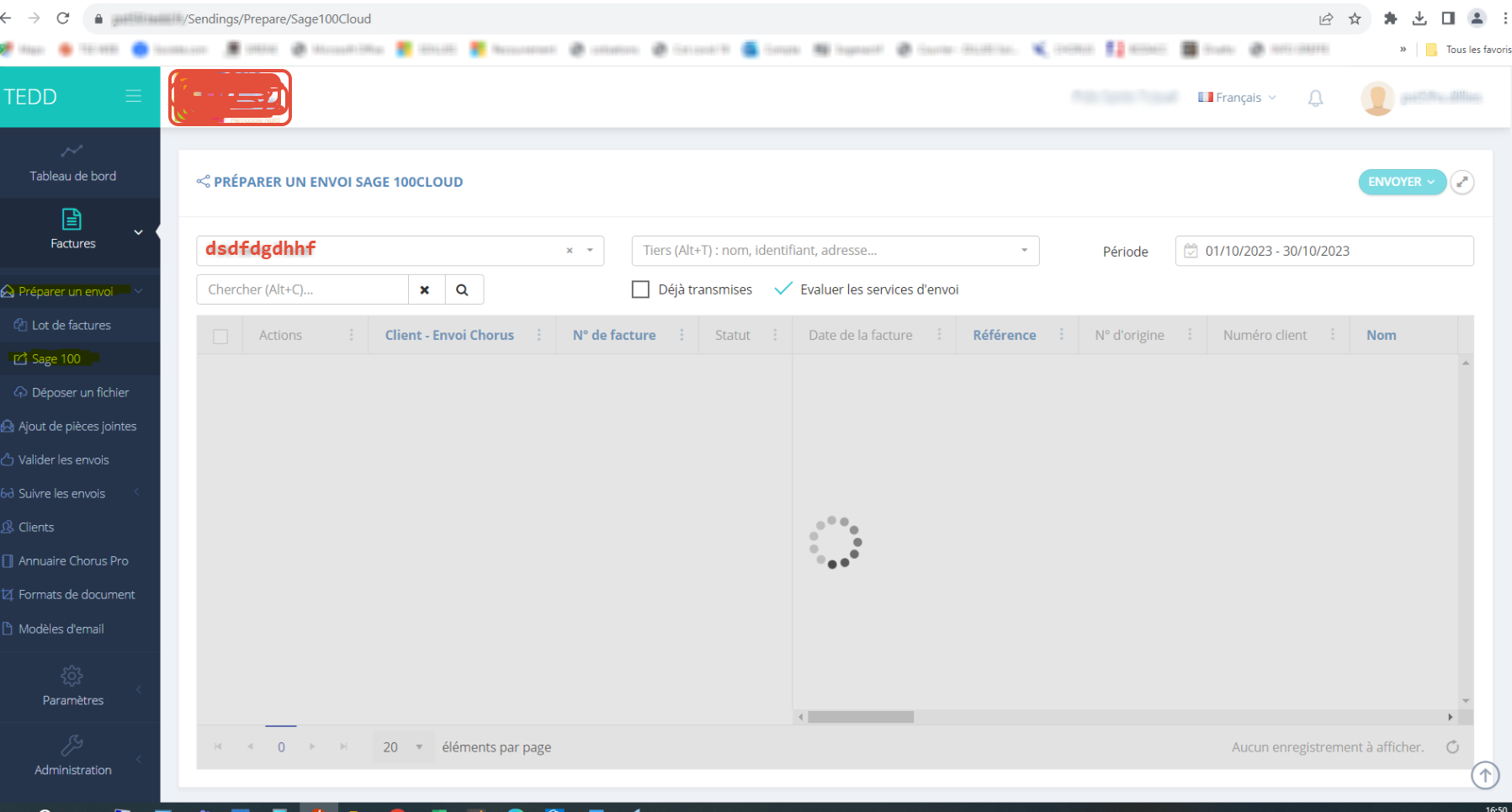The width and height of the screenshot is (1512, 812).
Task: Open N° de facture column menu
Action: pos(682,335)
